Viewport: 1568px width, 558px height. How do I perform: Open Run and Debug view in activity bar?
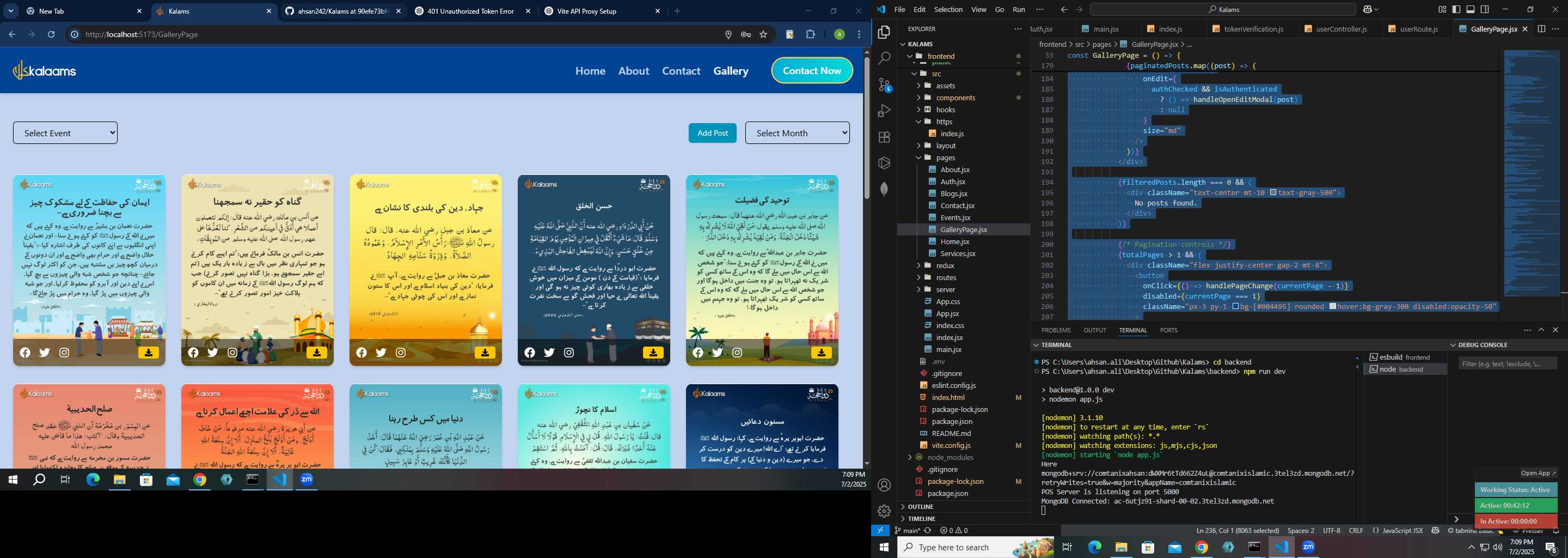[884, 111]
